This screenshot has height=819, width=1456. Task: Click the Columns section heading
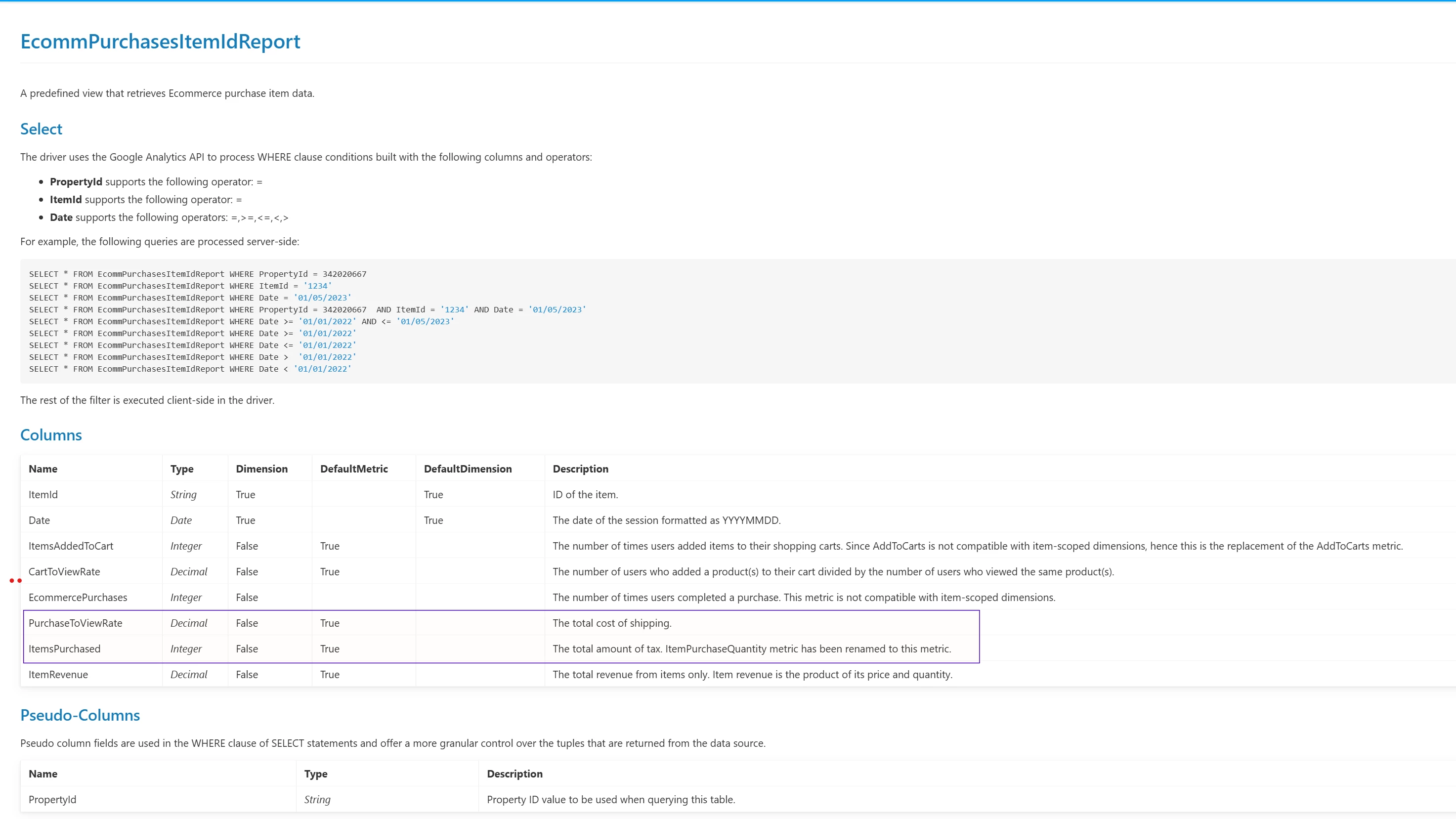click(x=51, y=434)
